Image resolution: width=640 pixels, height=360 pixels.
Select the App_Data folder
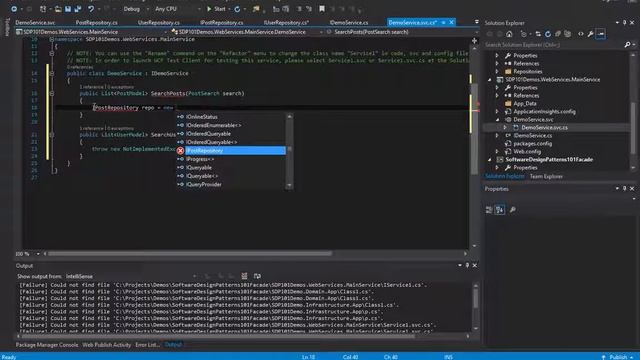(x=524, y=104)
